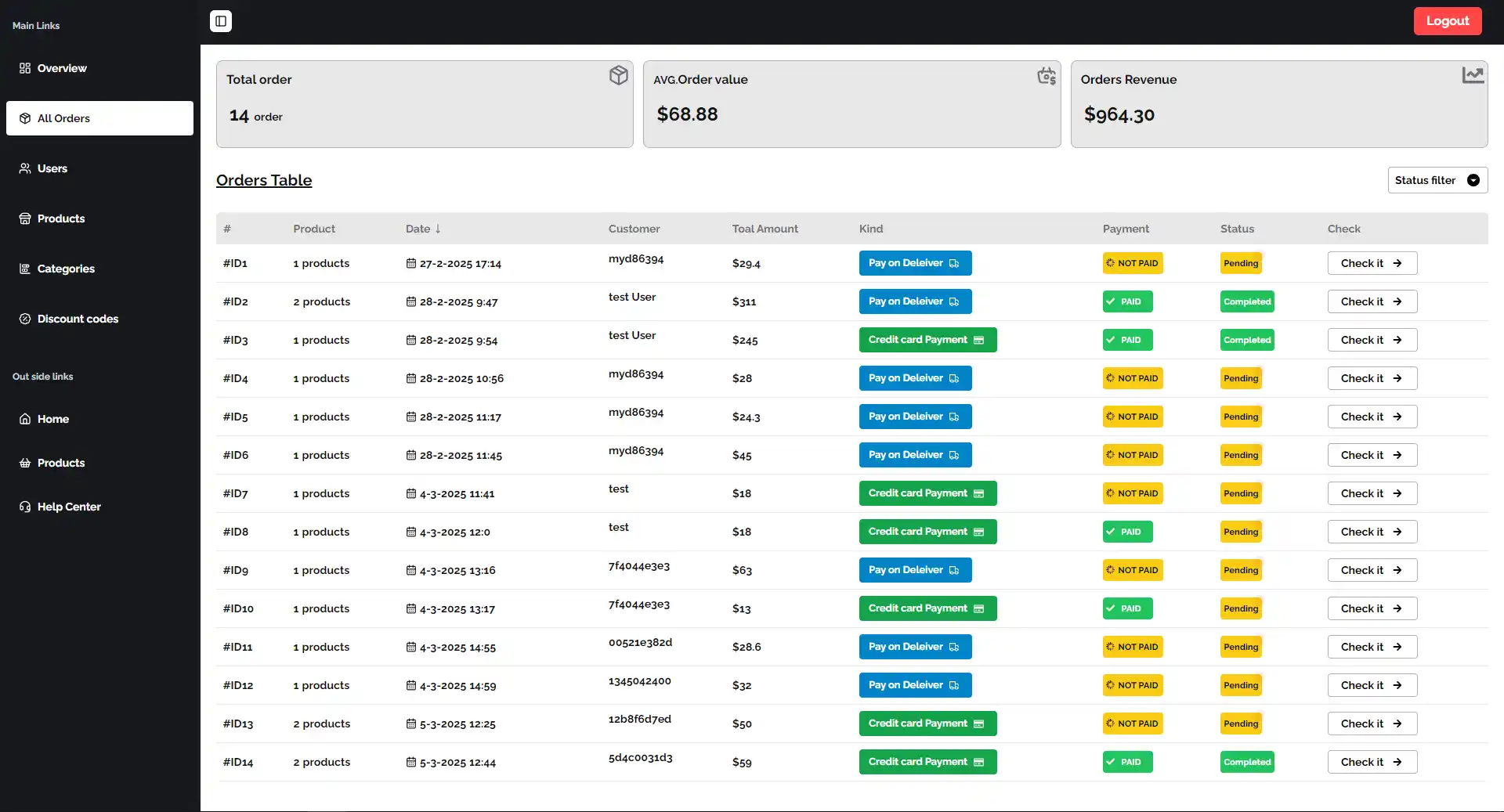Click the Orders Table heading
Viewport: 1504px width, 812px height.
pyautogui.click(x=264, y=180)
